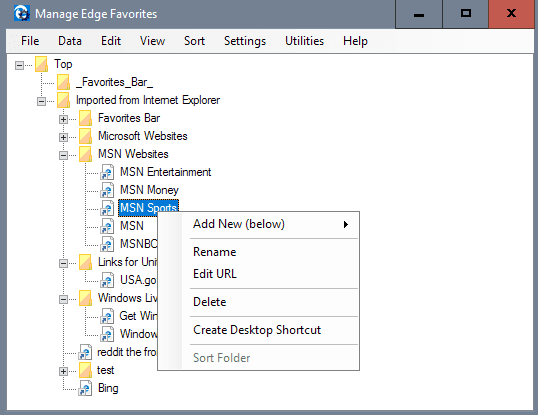Collapse the MSN Websites folder

point(63,155)
